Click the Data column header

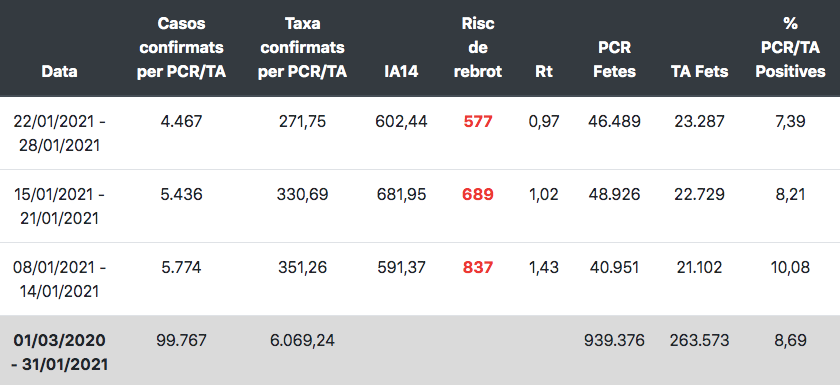(59, 72)
